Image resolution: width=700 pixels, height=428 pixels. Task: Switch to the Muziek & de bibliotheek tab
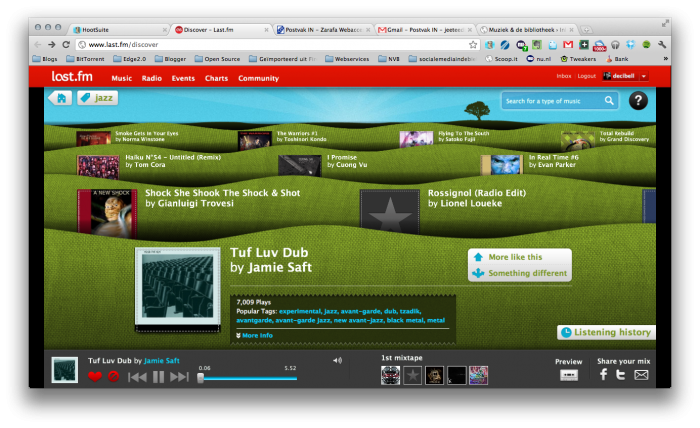pyautogui.click(x=527, y=30)
